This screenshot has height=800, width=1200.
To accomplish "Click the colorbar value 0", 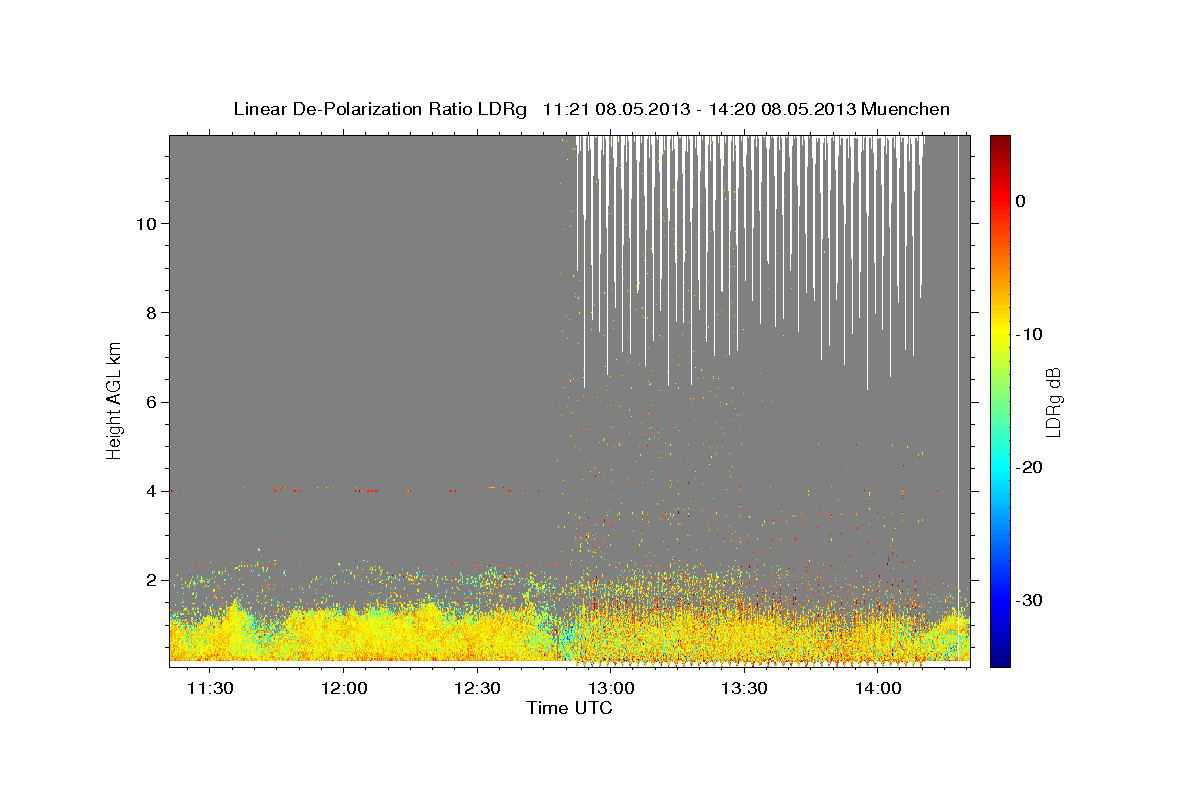I will click(x=1021, y=201).
